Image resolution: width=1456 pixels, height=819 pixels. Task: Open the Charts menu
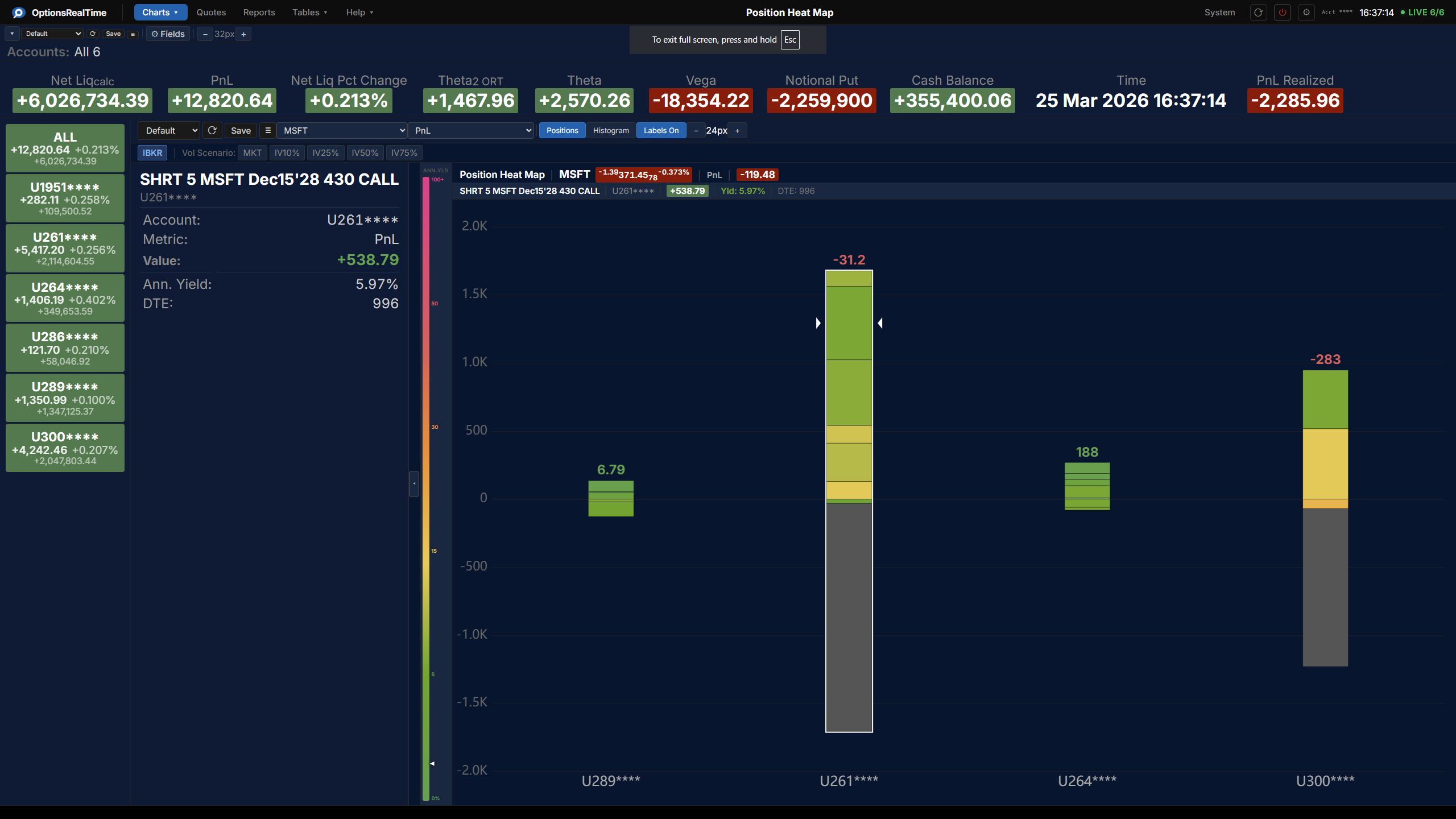pos(160,12)
